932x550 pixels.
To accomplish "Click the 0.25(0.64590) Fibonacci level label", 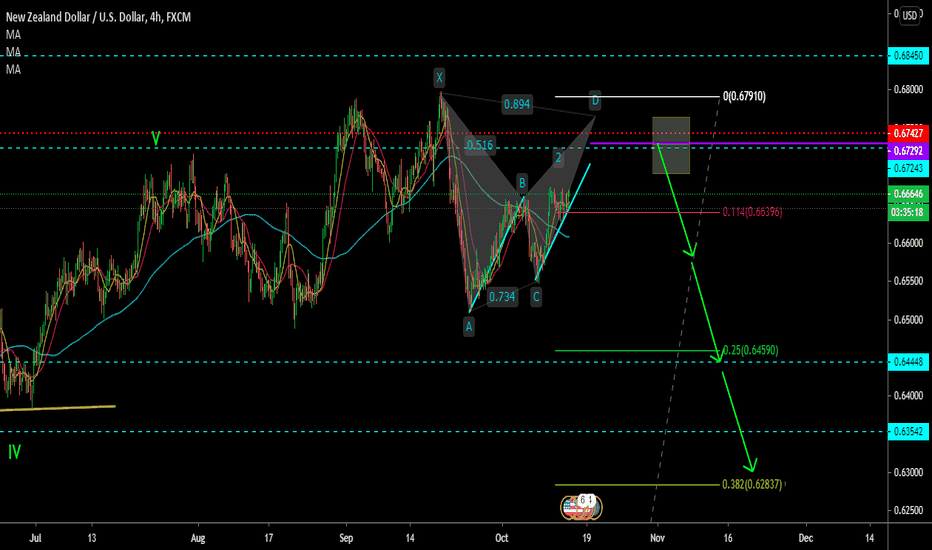I will click(x=751, y=350).
